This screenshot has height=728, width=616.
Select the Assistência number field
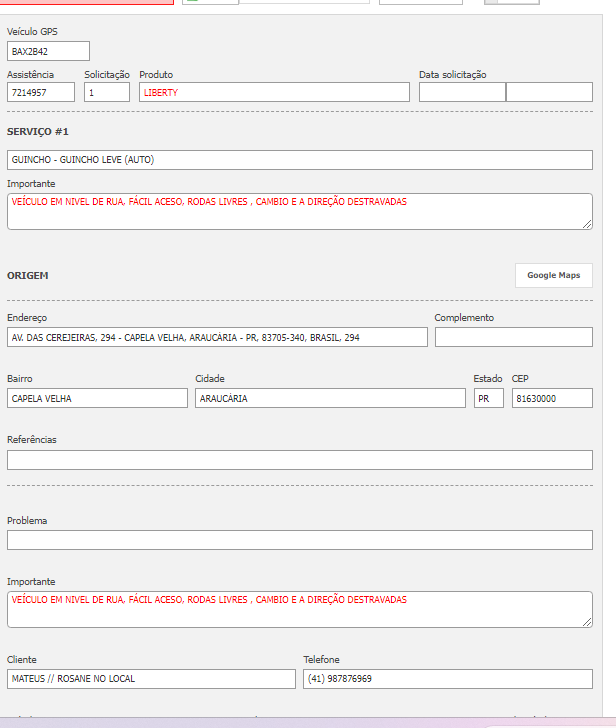tap(41, 92)
